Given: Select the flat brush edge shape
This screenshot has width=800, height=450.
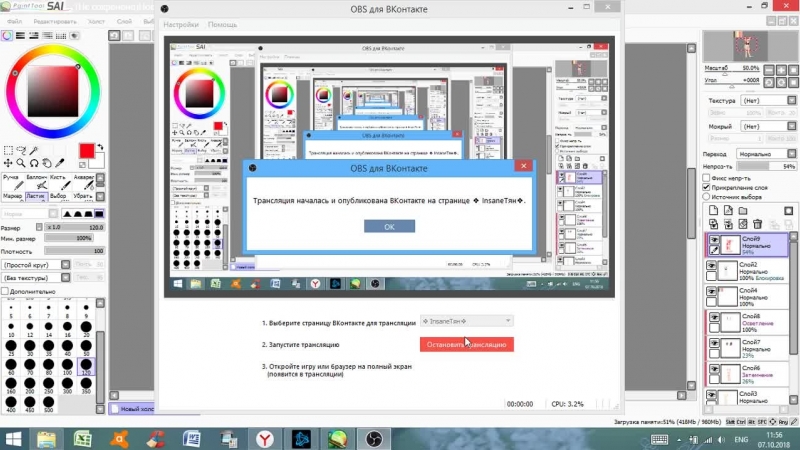Looking at the screenshot, I should 99,214.
